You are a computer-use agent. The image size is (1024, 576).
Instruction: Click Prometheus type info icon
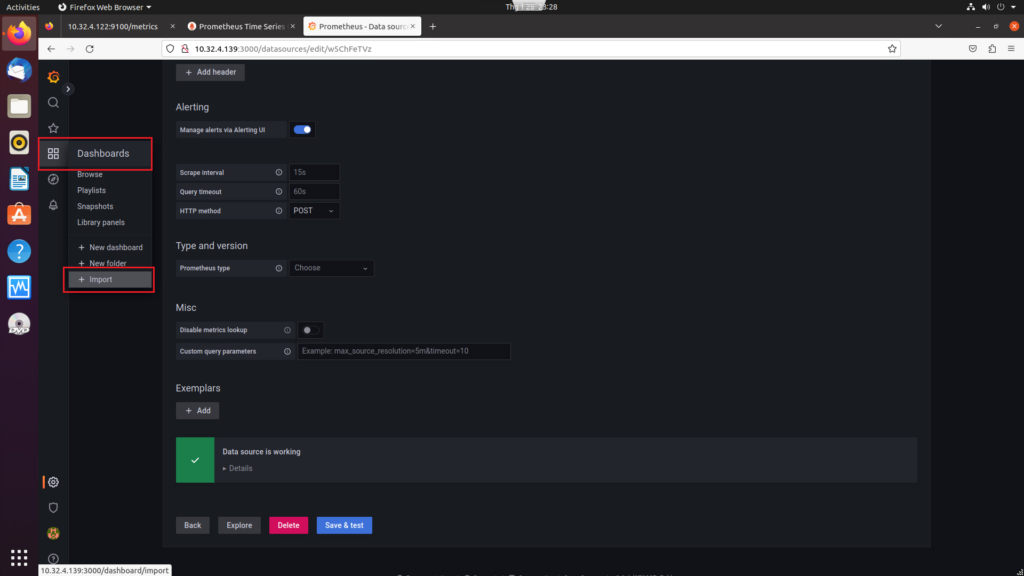click(279, 268)
